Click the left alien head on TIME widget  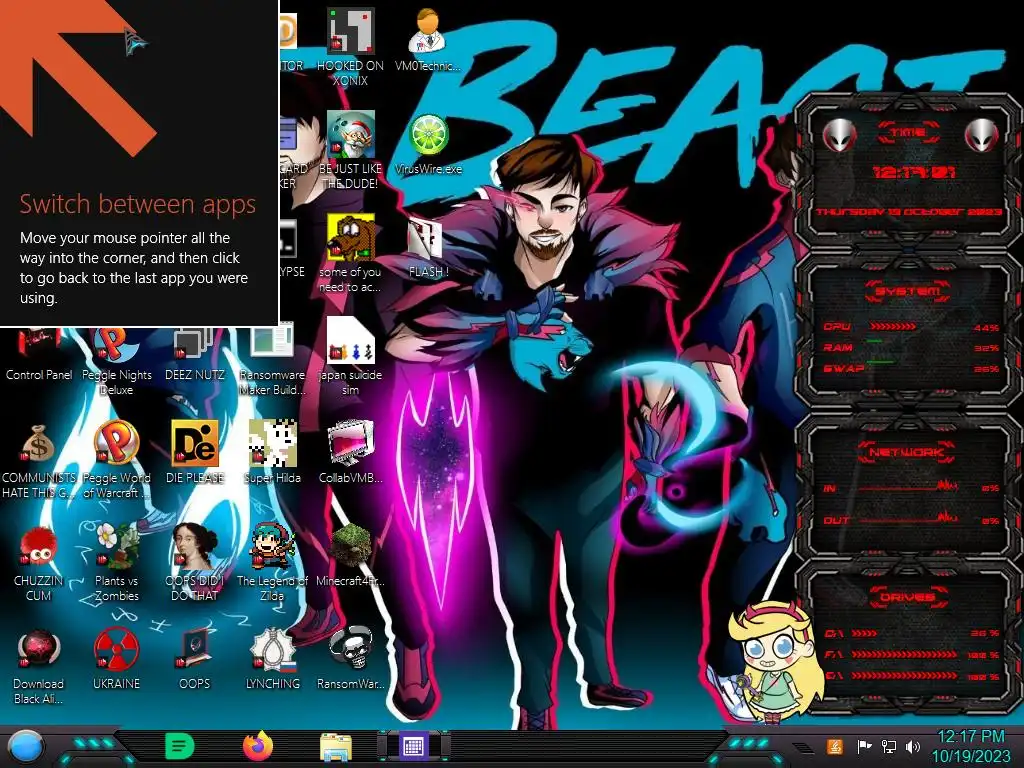coord(840,136)
